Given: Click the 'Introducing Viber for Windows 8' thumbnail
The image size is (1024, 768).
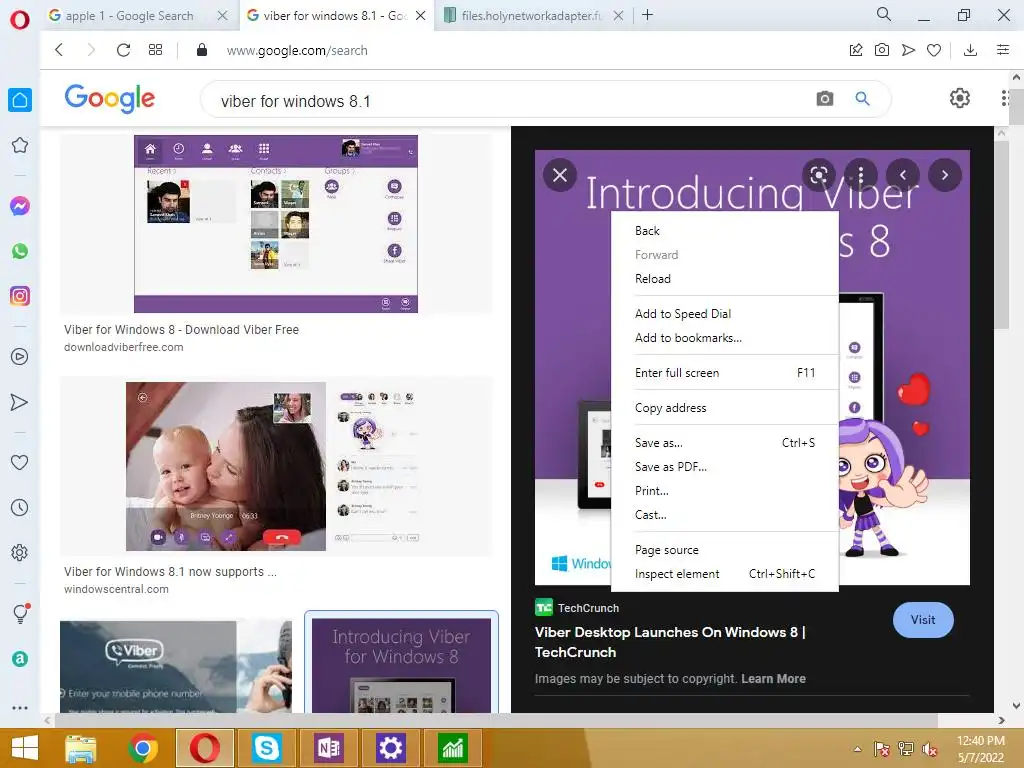Looking at the screenshot, I should point(401,665).
